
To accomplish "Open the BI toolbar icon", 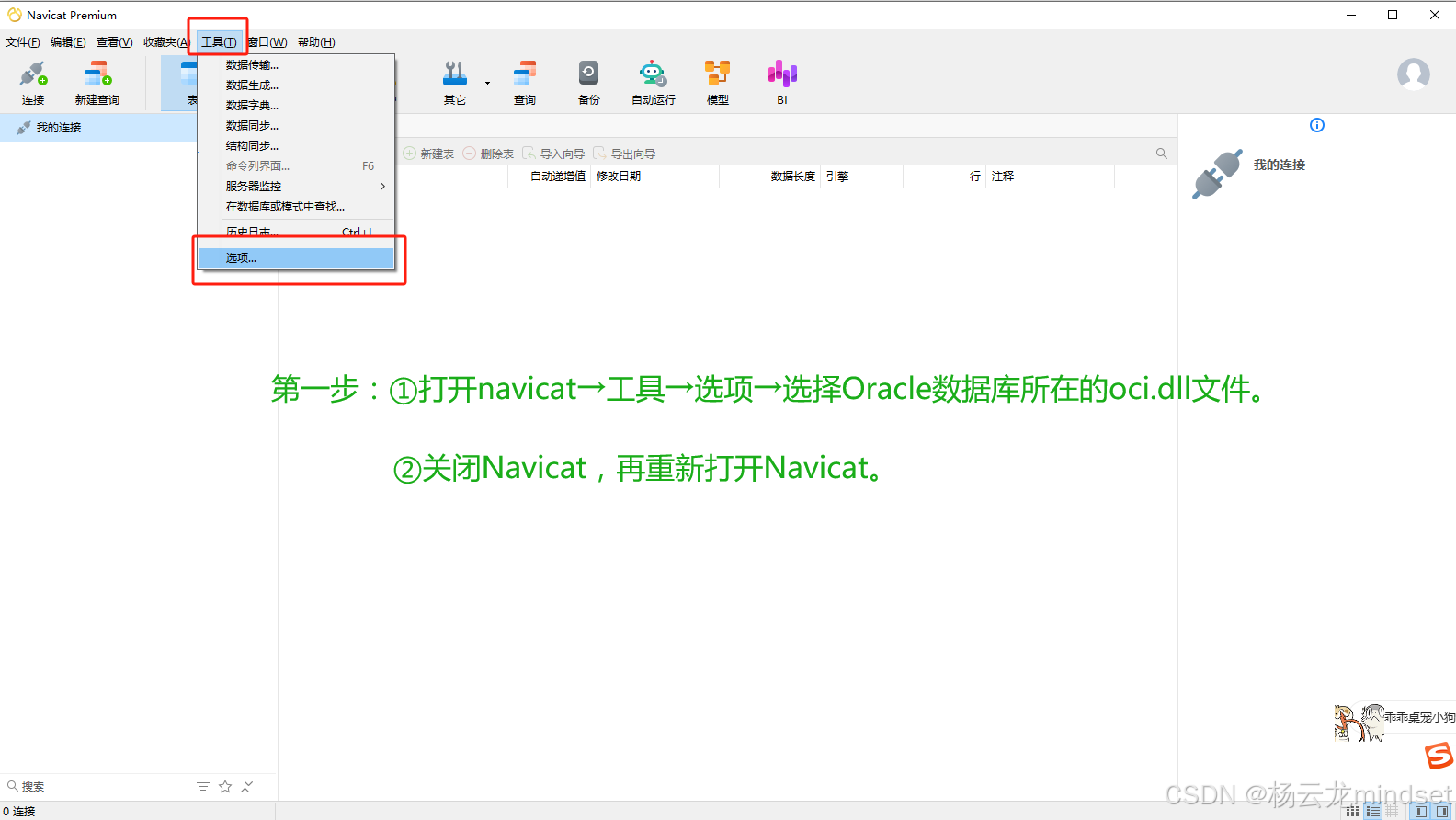I will [x=782, y=83].
